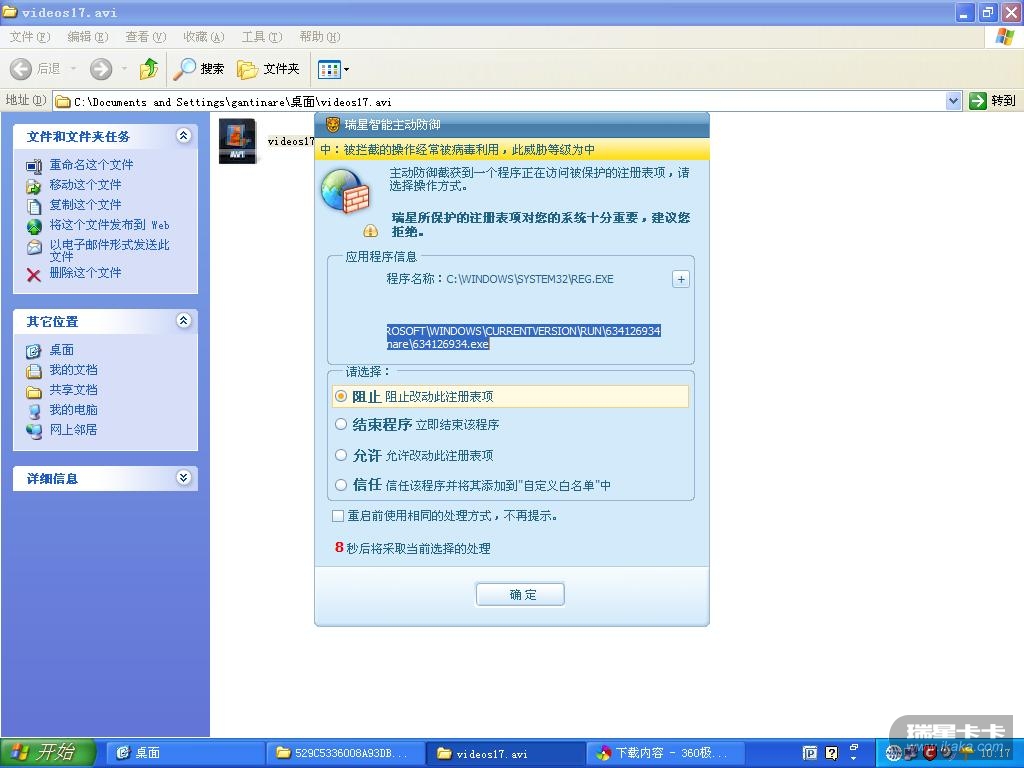The width and height of the screenshot is (1024, 768).
Task: Click the red X delete icon
Action: click(34, 275)
